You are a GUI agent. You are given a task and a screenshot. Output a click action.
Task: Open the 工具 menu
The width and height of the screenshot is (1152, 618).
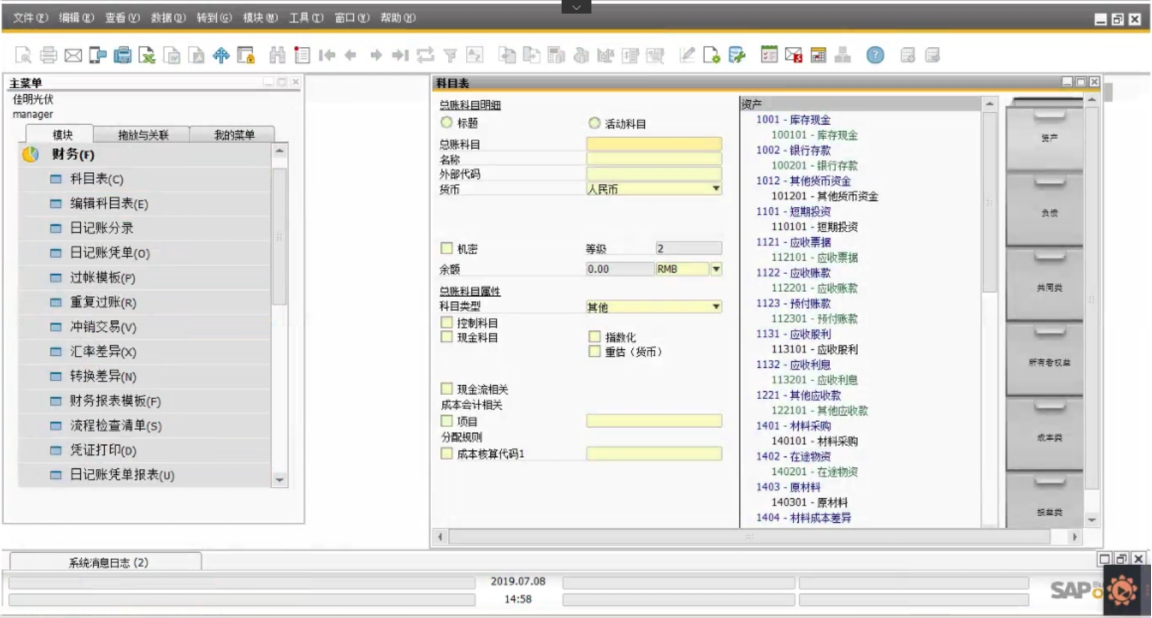[306, 18]
